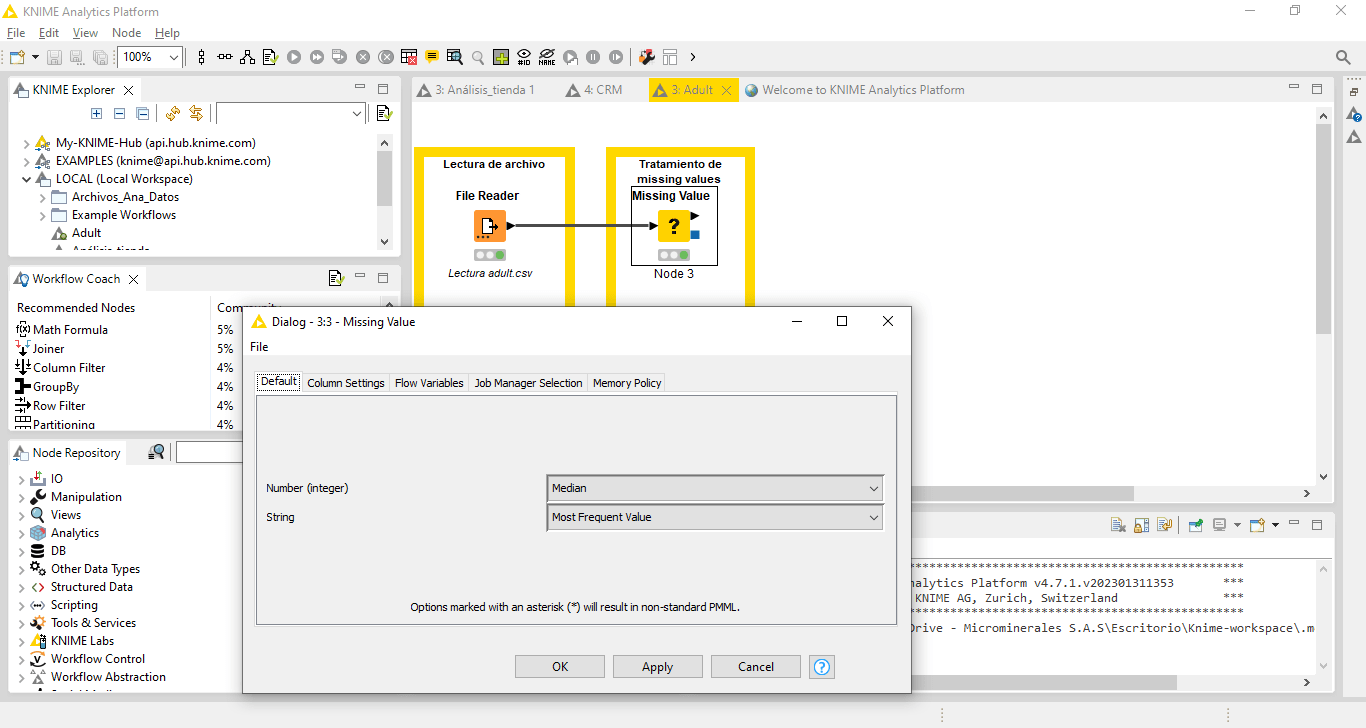This screenshot has width=1366, height=728.
Task: Switch to the Job Manager Selection tab
Action: (x=528, y=383)
